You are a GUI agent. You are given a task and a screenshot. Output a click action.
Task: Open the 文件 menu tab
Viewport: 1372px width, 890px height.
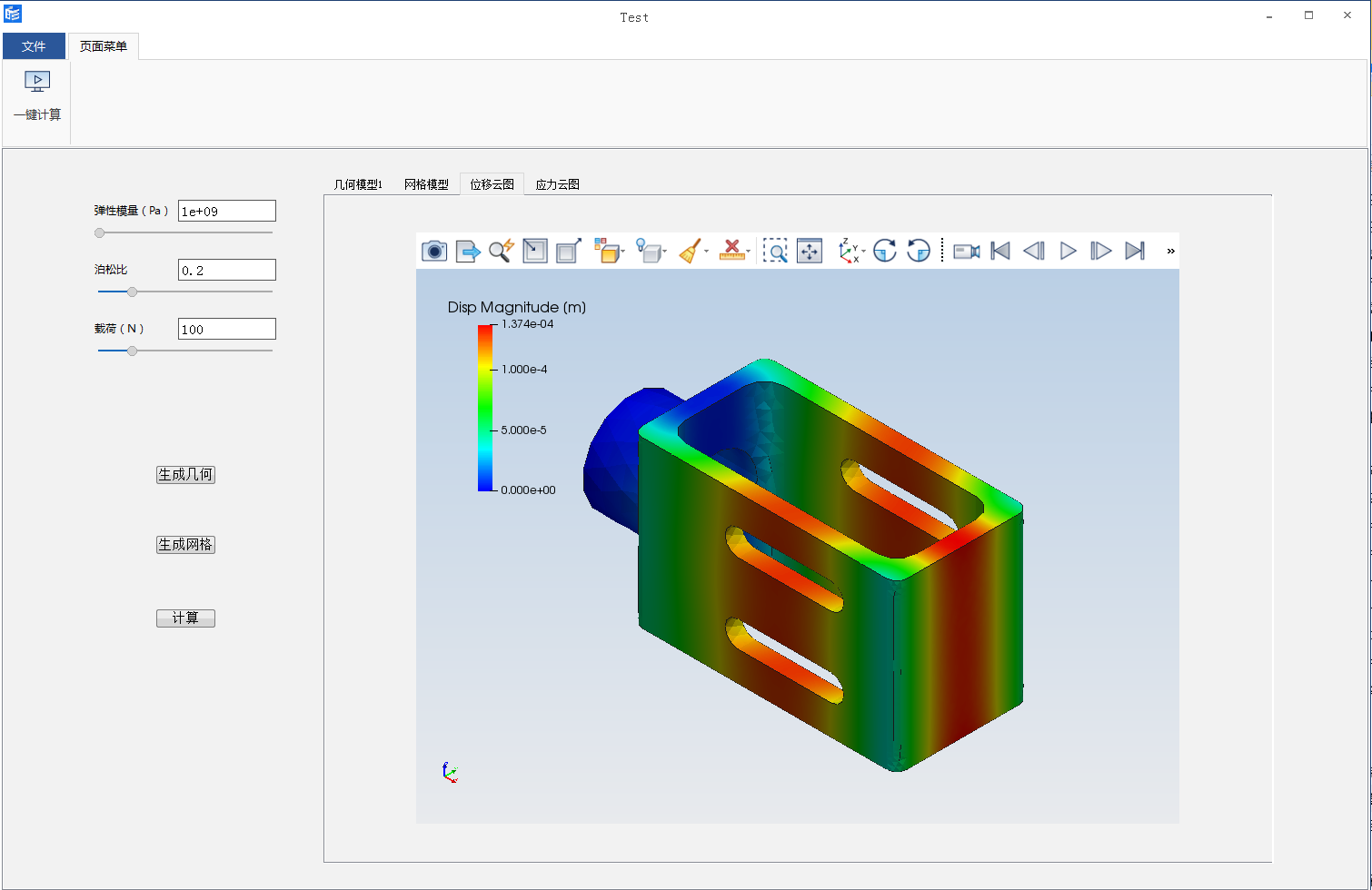pos(34,46)
